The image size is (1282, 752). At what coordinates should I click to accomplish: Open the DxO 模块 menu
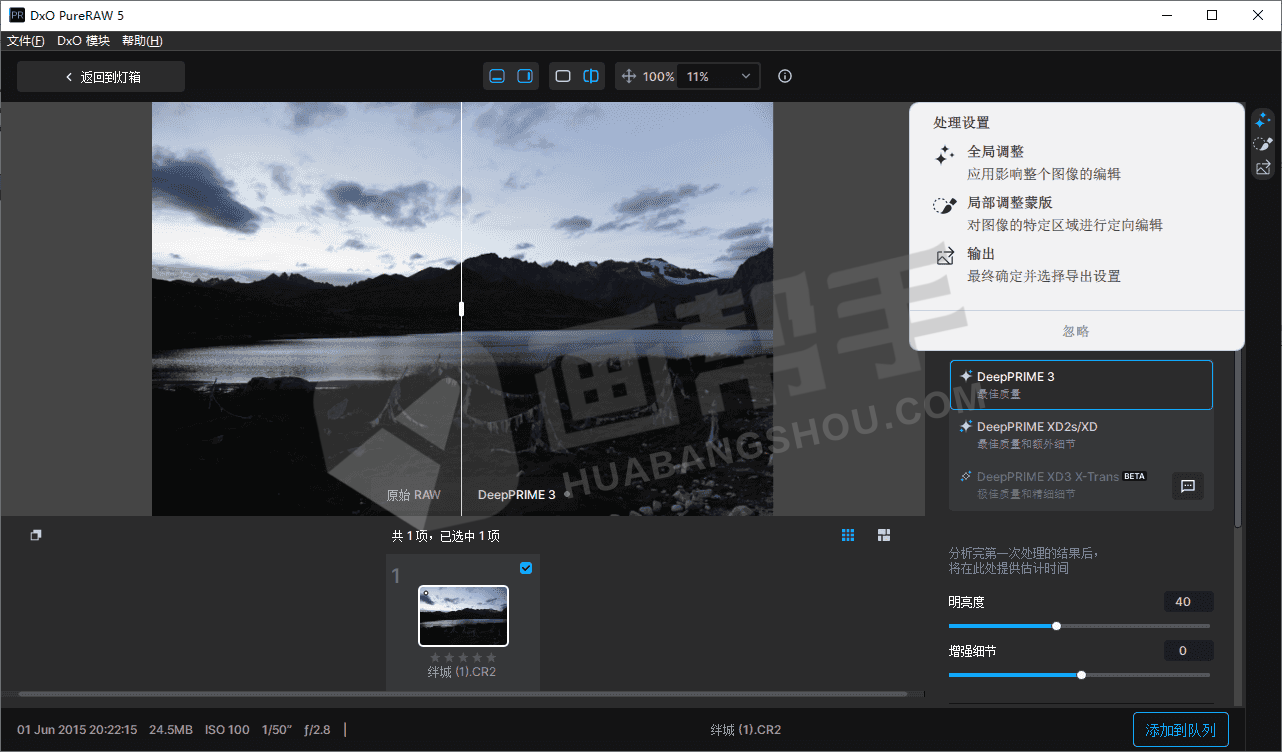click(83, 41)
